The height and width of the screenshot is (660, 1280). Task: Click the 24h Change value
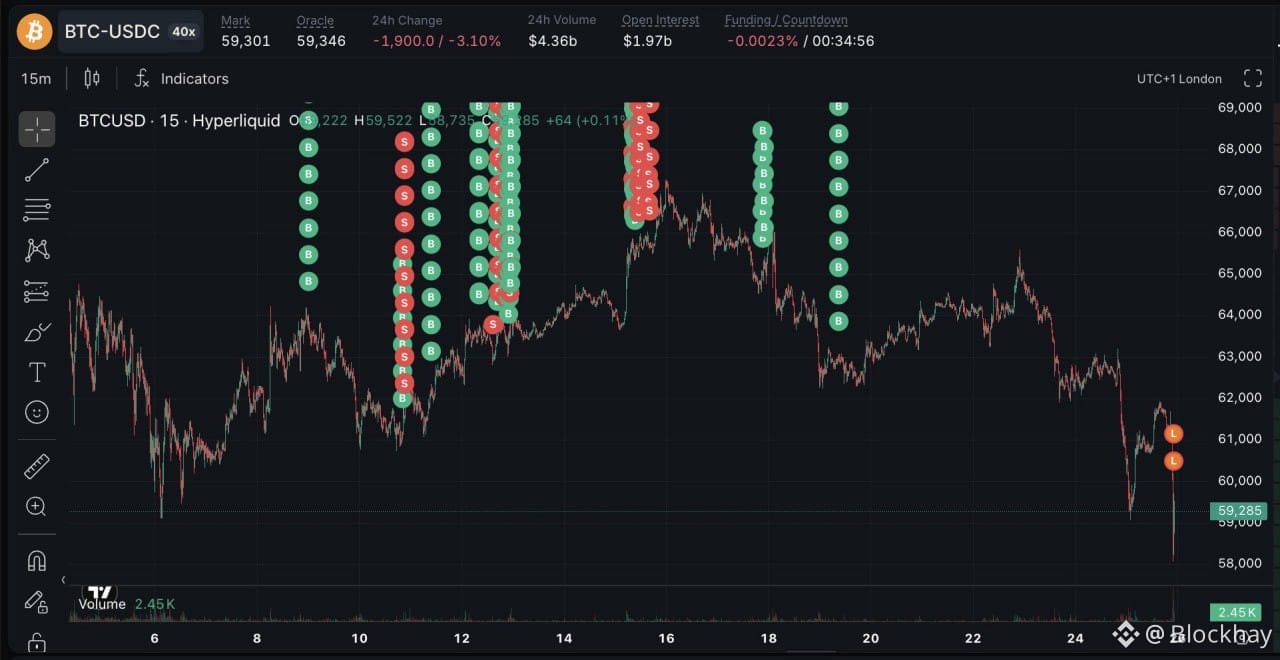point(437,41)
